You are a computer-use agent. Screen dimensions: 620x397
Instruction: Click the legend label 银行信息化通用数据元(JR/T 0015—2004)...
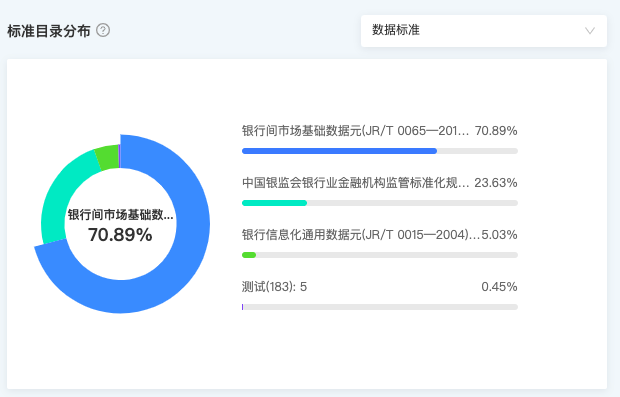point(361,235)
